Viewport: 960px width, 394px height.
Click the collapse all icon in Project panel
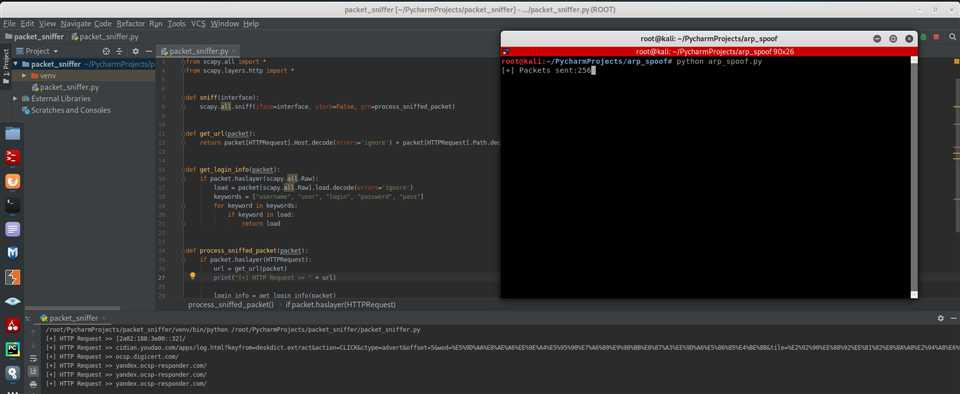point(119,51)
